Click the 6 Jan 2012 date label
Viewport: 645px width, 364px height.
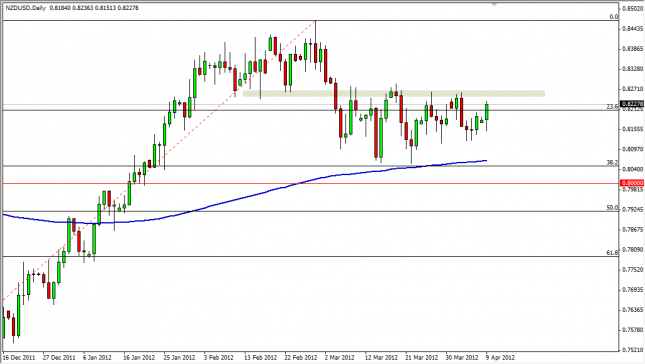point(97,358)
